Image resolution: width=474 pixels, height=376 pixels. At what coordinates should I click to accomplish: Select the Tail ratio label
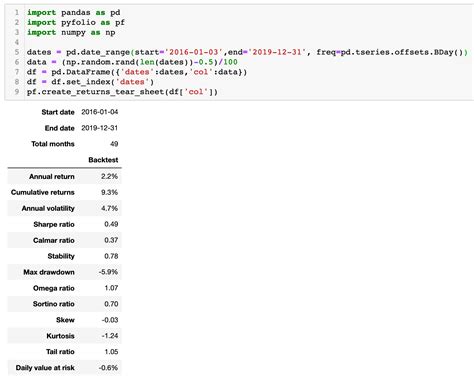point(60,352)
